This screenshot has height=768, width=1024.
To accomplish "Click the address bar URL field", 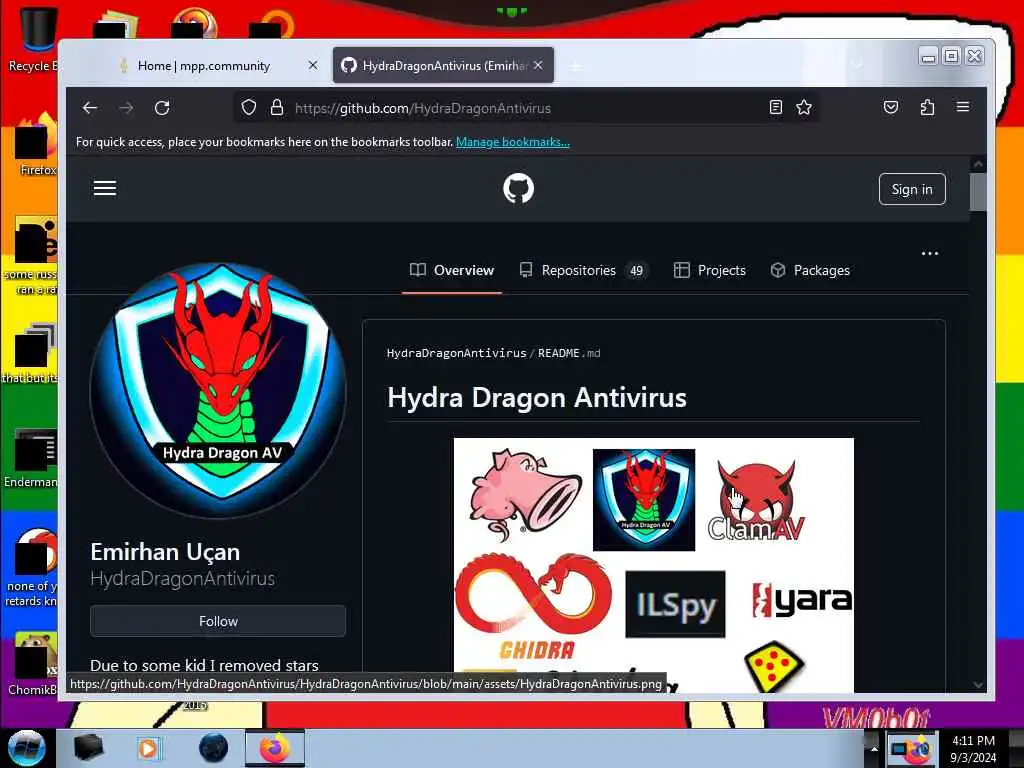I will (528, 108).
